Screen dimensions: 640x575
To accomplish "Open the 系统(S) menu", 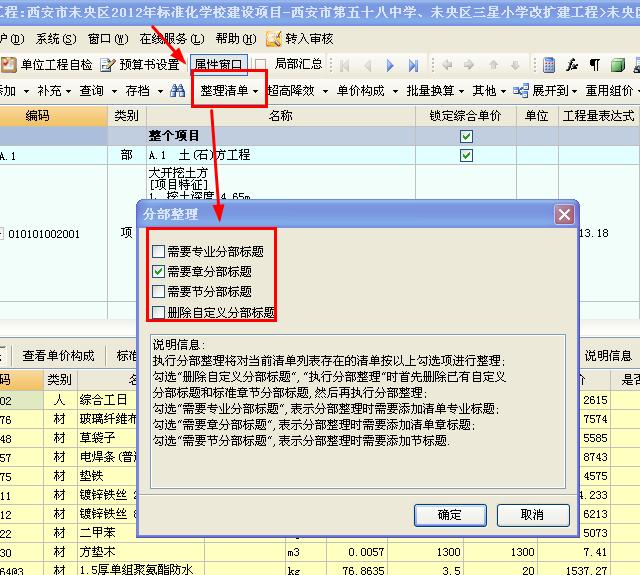I will 56,39.
